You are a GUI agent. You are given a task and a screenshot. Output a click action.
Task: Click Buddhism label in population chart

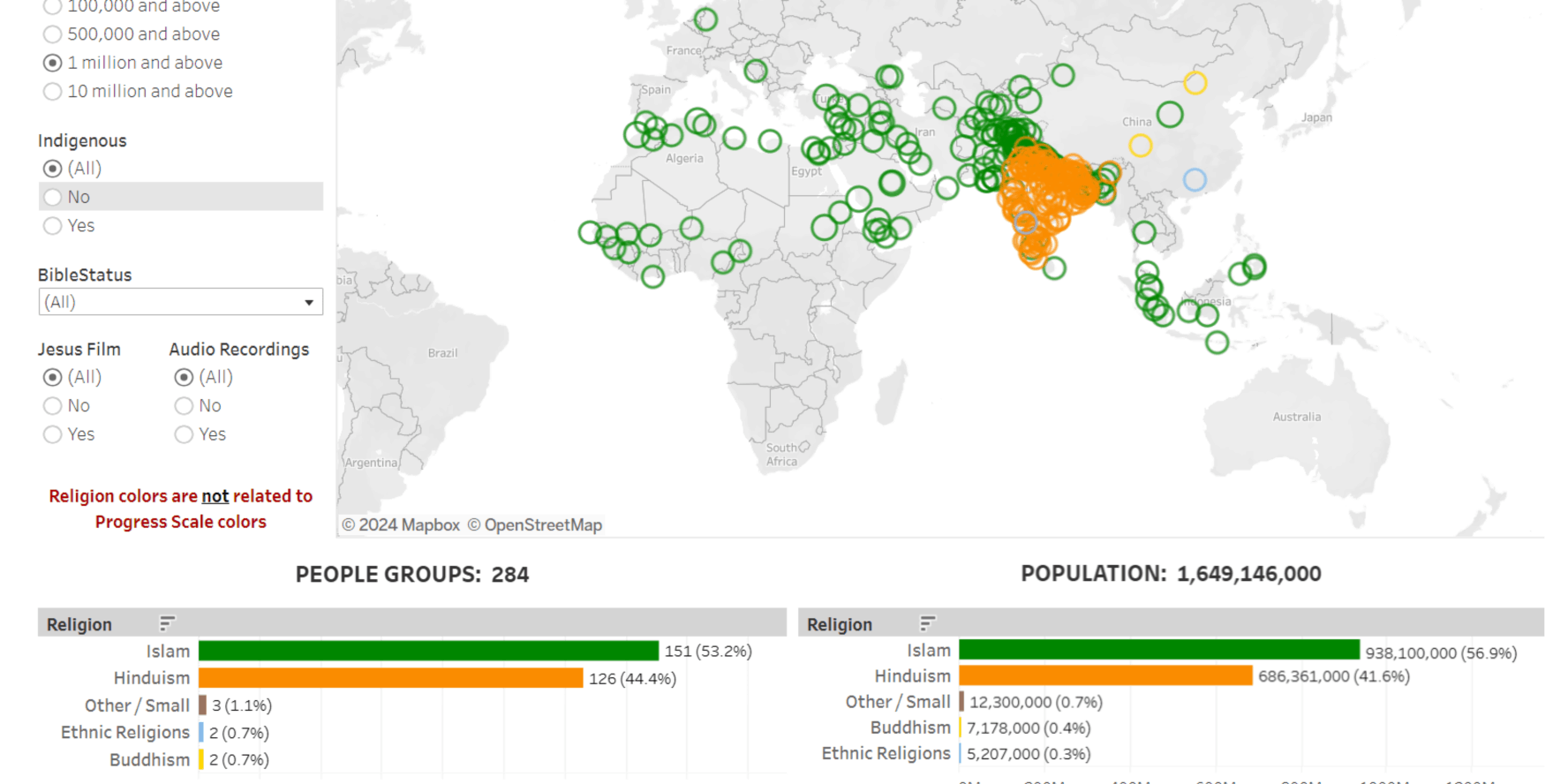coord(910,727)
